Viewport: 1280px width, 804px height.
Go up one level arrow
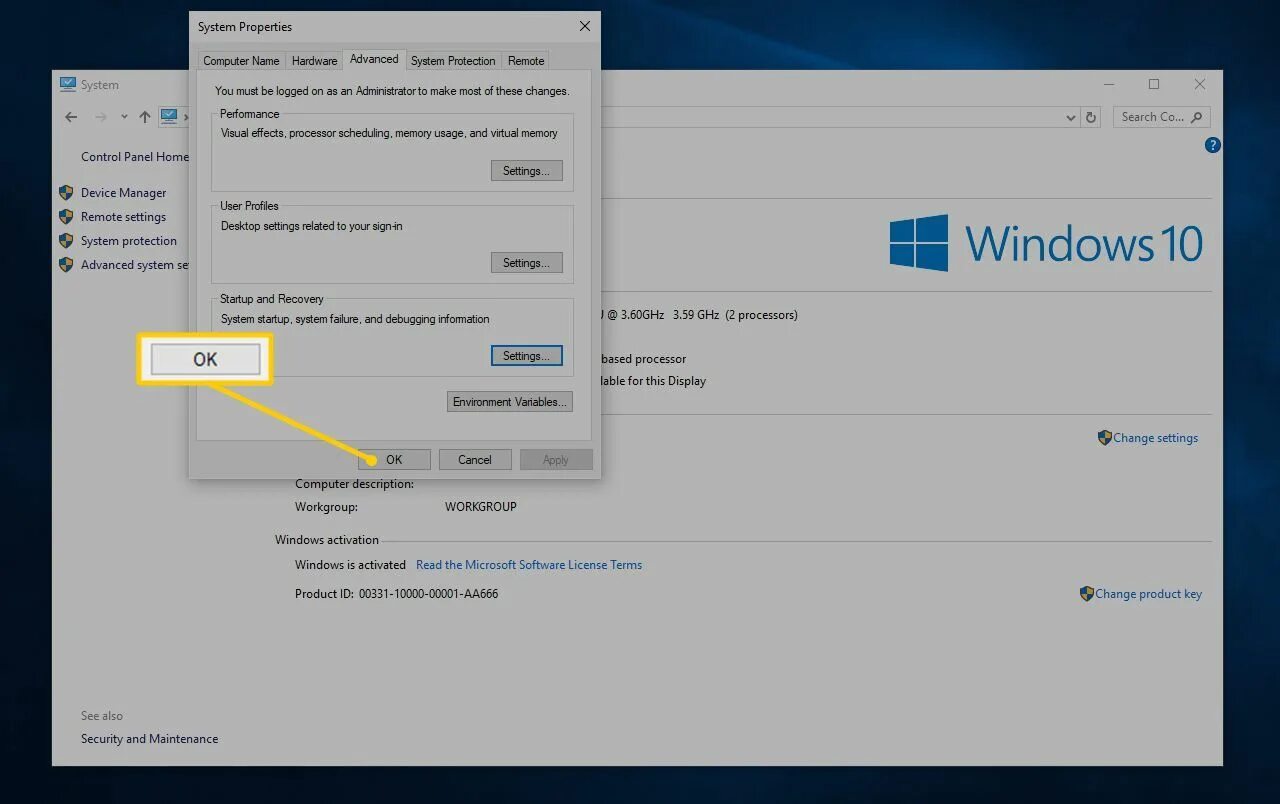point(145,117)
